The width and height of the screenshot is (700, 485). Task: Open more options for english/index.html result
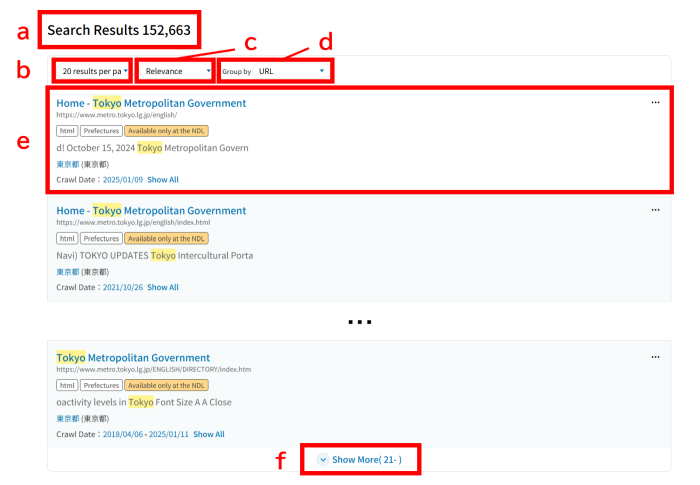(x=655, y=210)
